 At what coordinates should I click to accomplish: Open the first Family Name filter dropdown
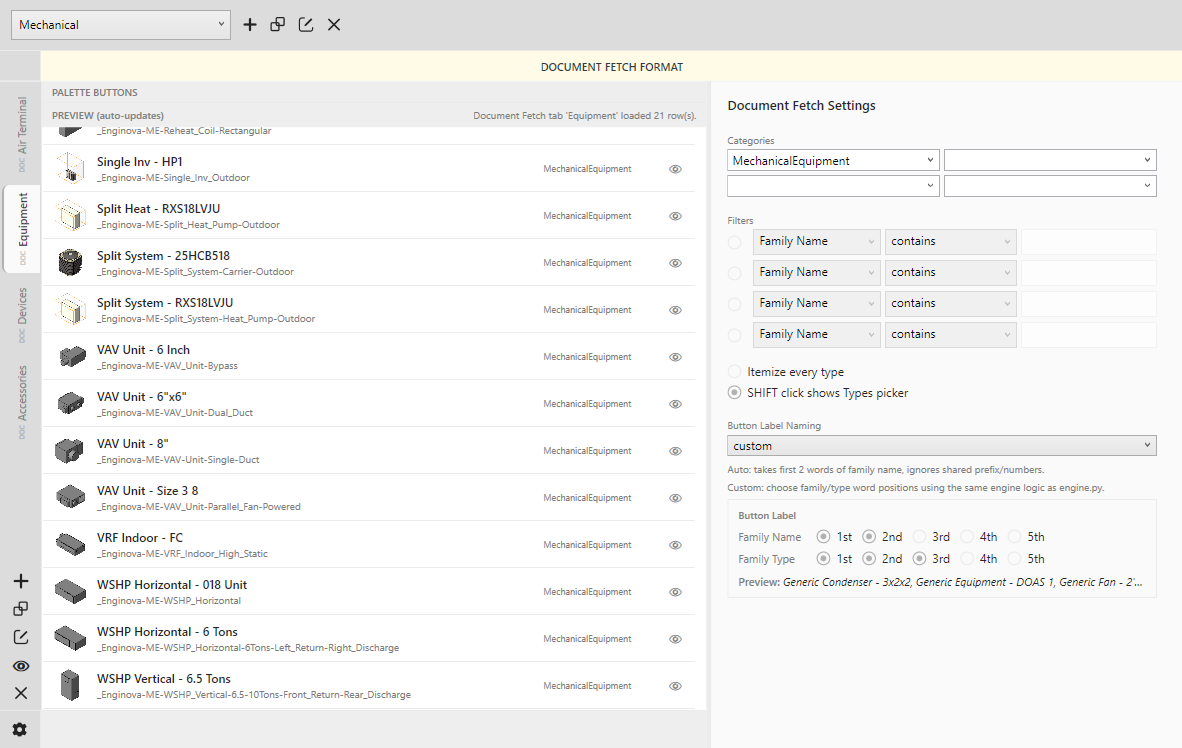(x=816, y=241)
